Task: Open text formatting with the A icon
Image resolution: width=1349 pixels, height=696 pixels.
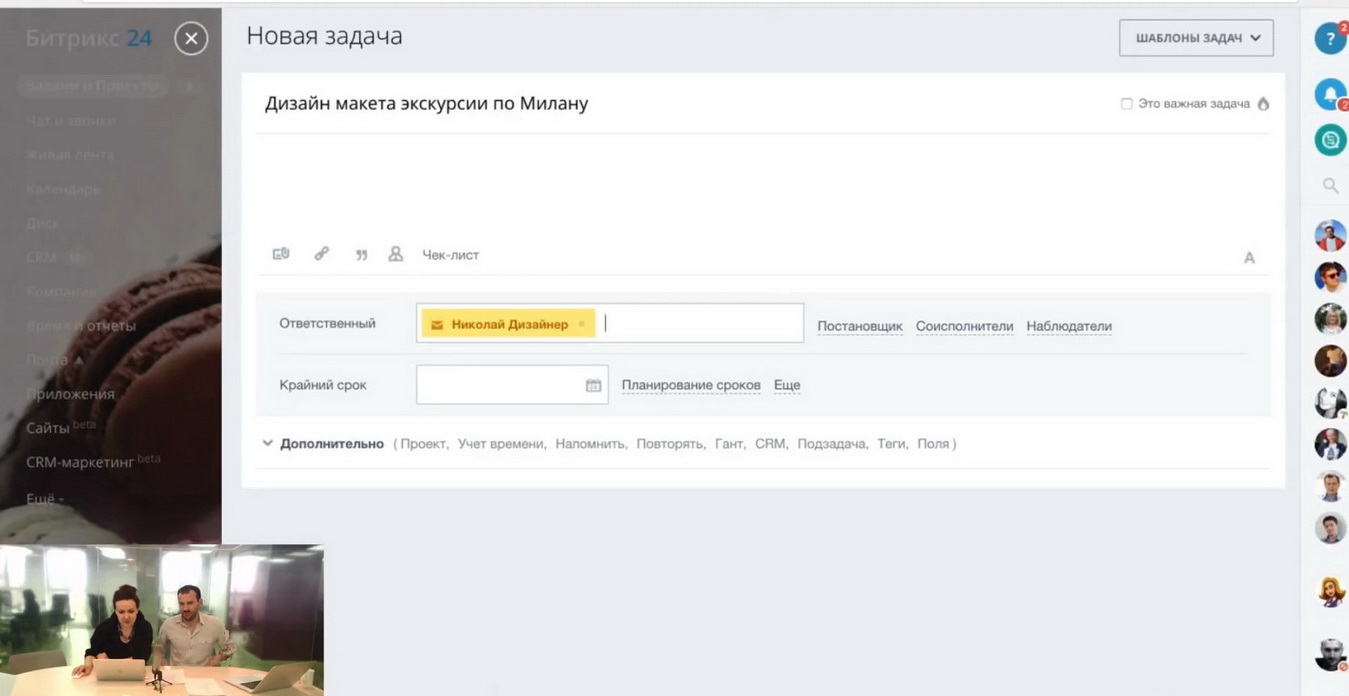Action: point(1249,258)
